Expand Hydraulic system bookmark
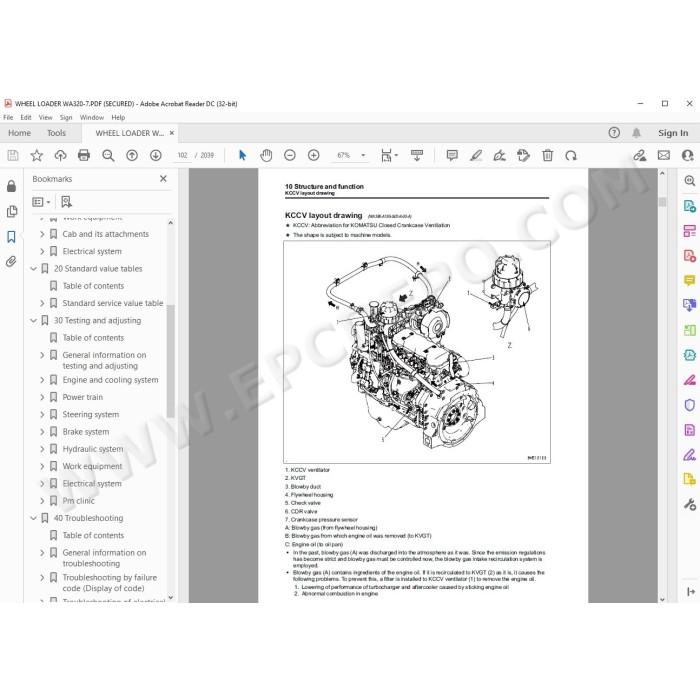The height and width of the screenshot is (700, 700). click(42, 449)
